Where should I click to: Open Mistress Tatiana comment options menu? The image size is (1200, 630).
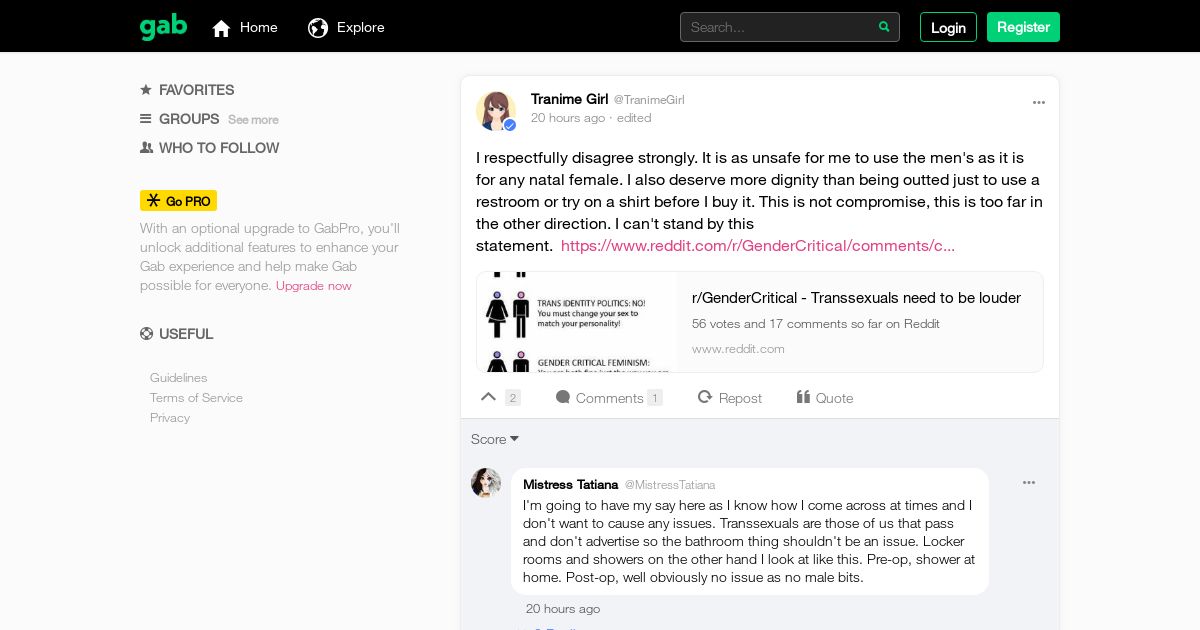(x=1029, y=483)
